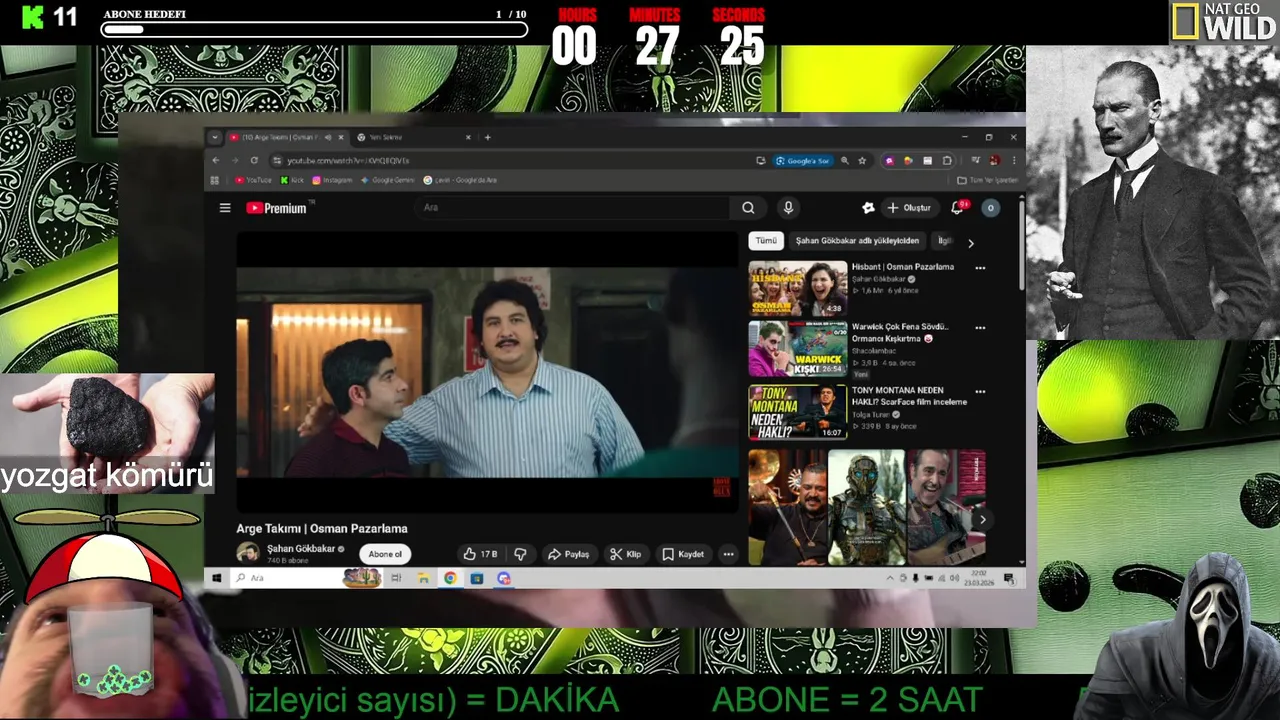Open the Hisbant Osman Pazarlama thumbnail

(x=798, y=289)
